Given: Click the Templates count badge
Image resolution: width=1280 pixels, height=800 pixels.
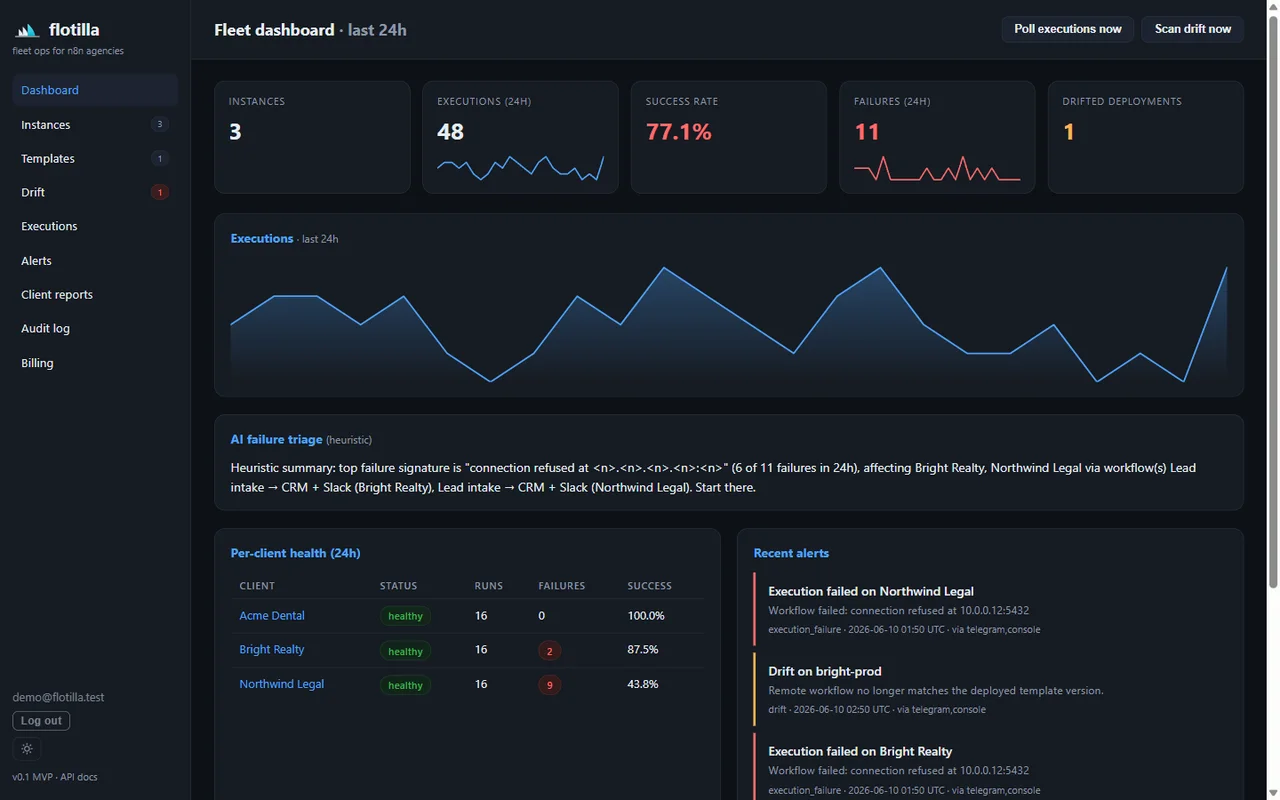Looking at the screenshot, I should [x=159, y=159].
